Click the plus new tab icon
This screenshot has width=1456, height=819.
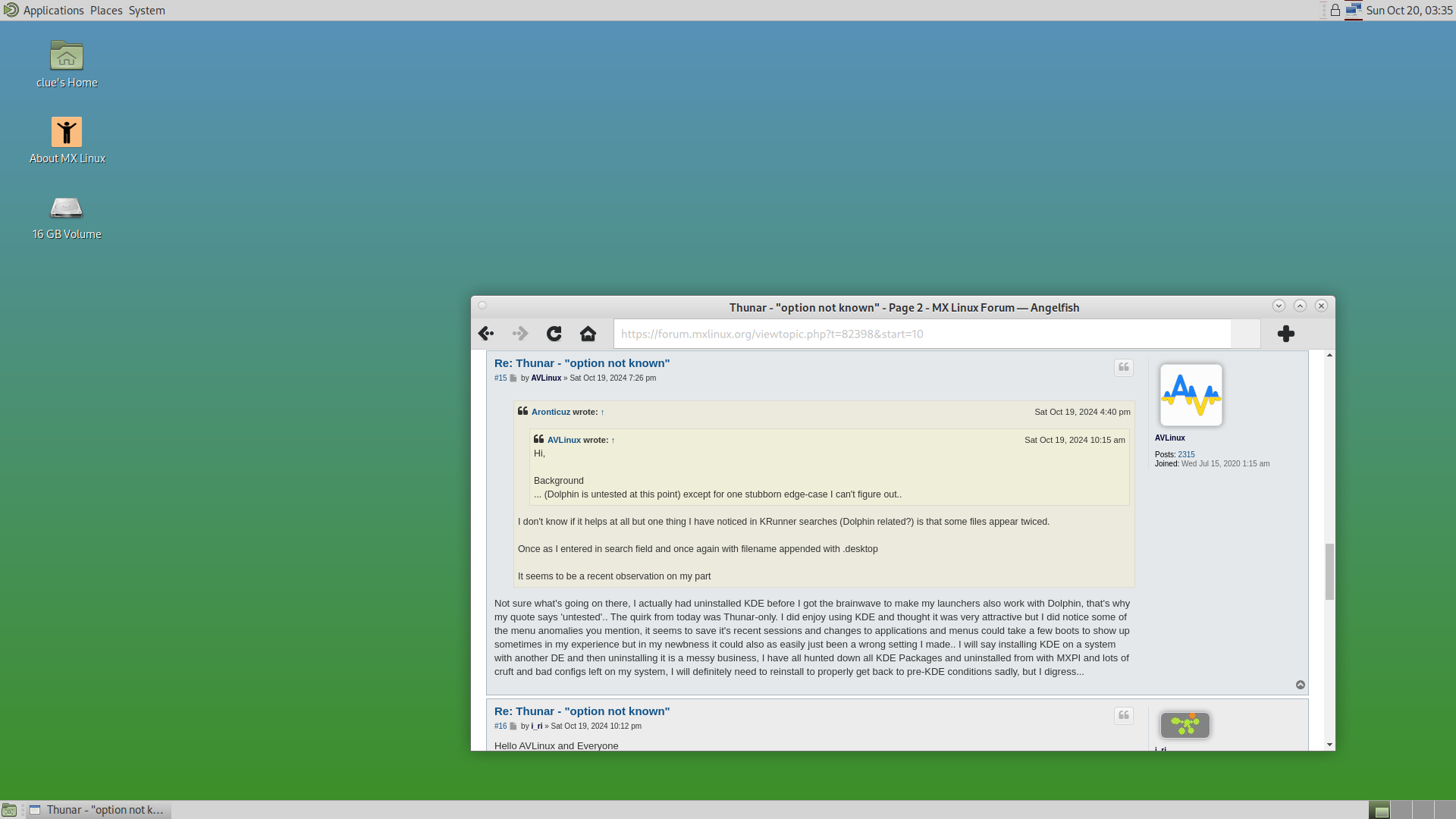[x=1286, y=334]
